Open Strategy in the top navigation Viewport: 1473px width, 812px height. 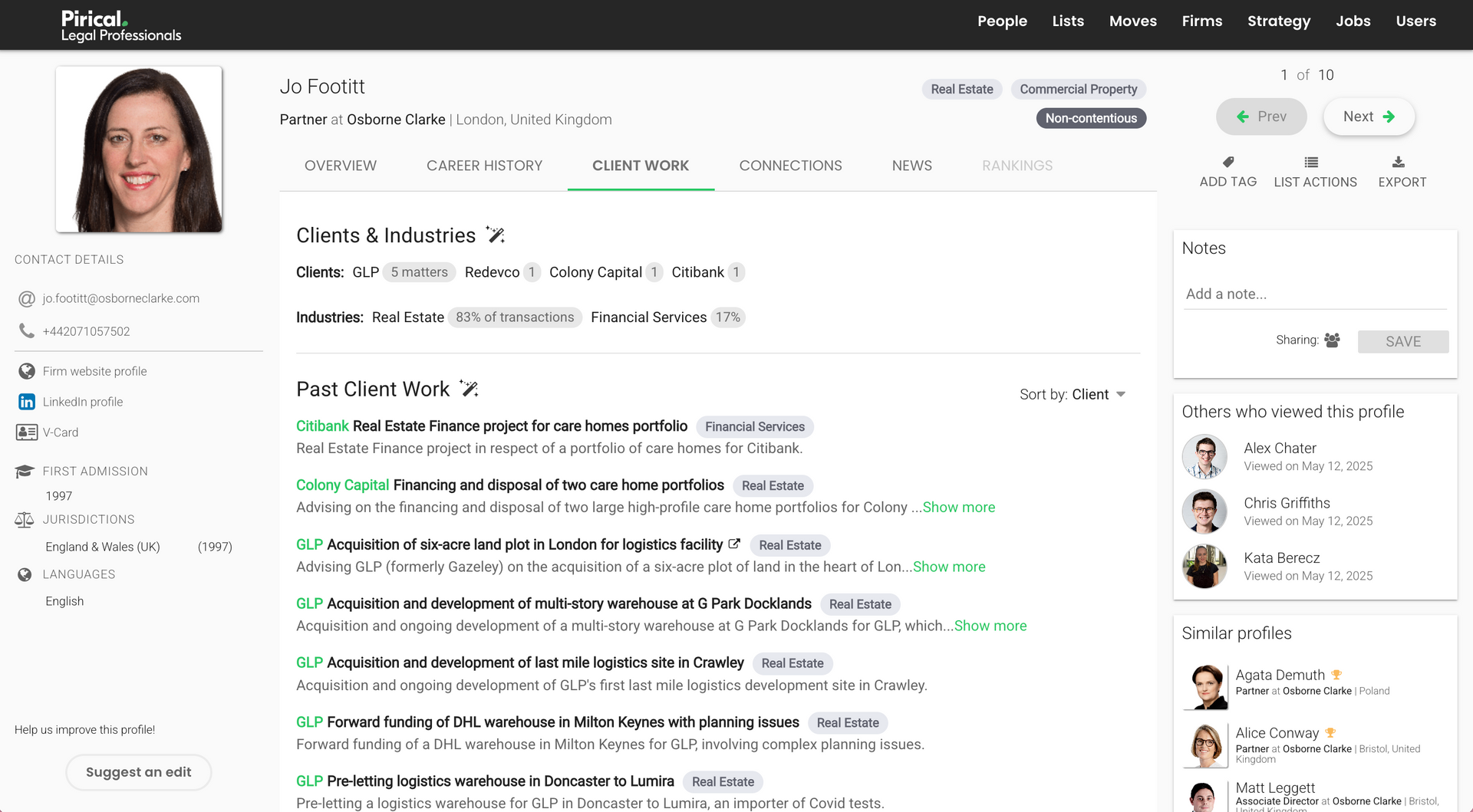(1279, 21)
